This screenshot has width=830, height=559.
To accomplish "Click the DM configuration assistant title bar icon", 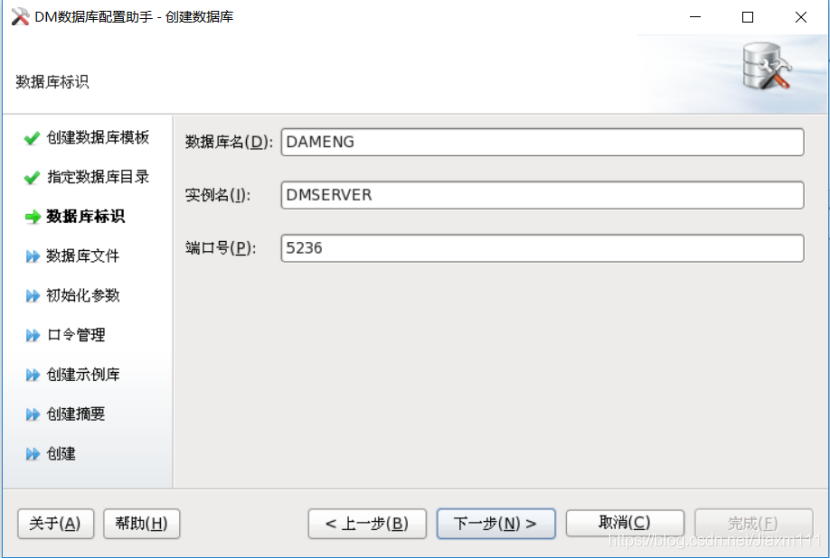I will tap(20, 17).
